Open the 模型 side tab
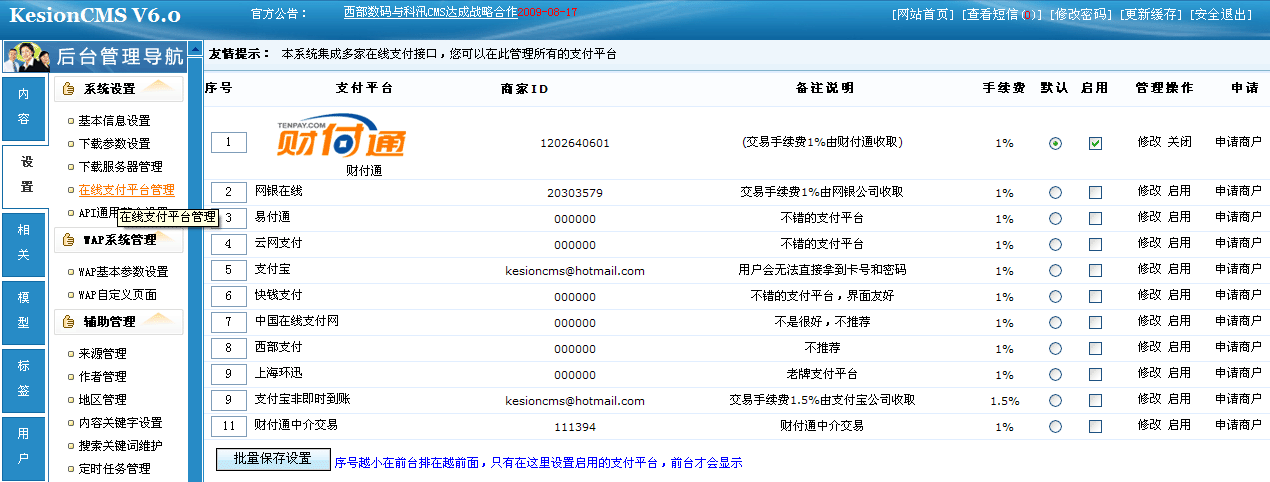The height and width of the screenshot is (482, 1270). click(x=24, y=311)
